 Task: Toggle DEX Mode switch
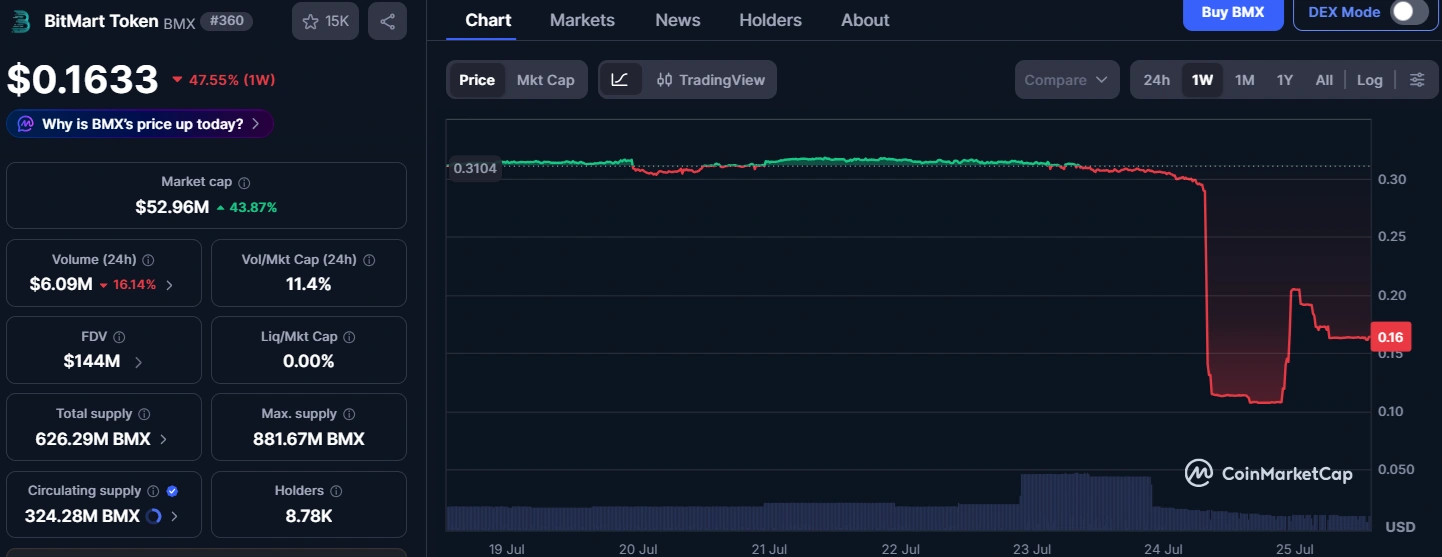[1408, 12]
